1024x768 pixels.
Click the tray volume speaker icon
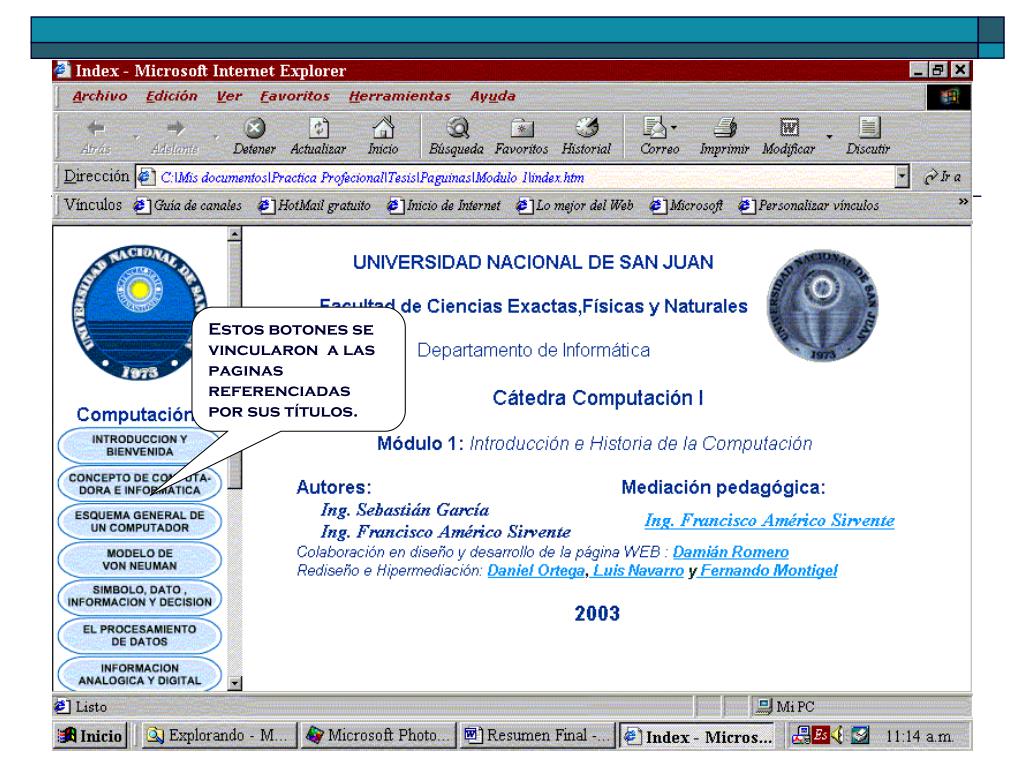[x=837, y=735]
